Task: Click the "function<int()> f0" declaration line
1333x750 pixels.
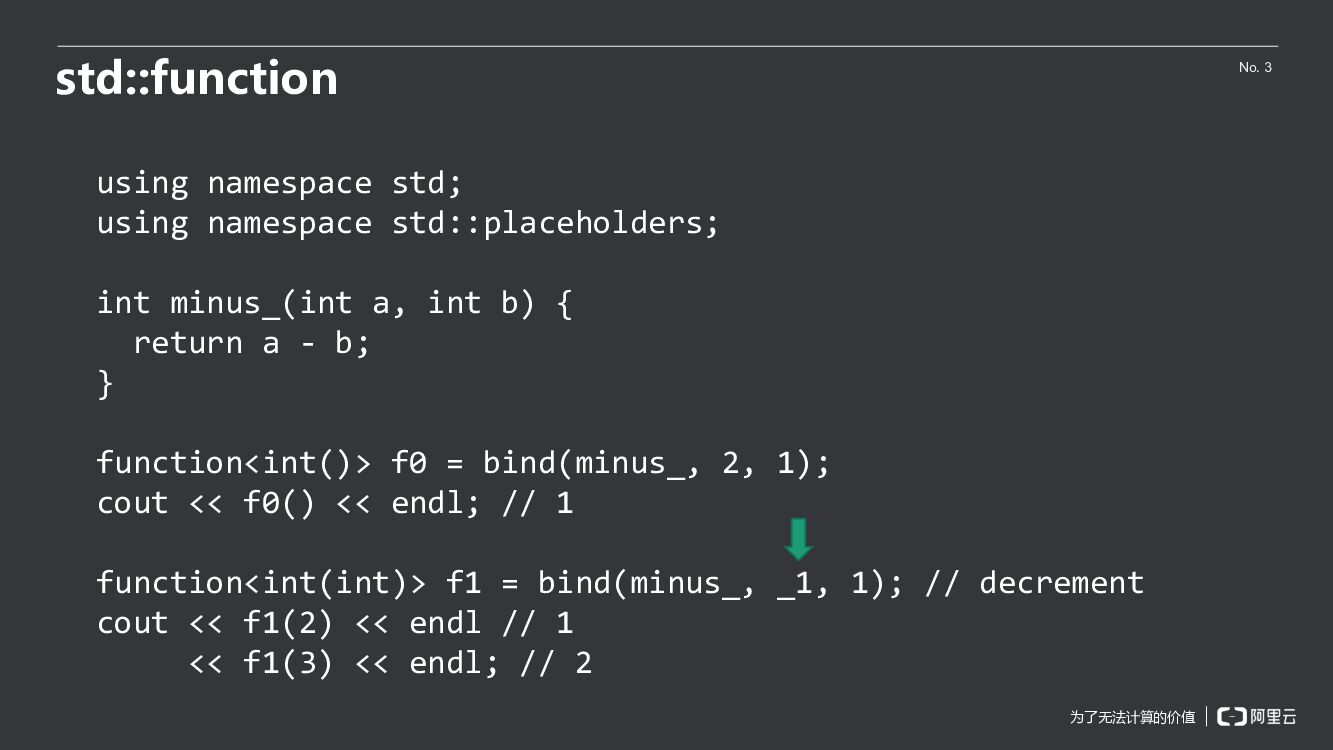Action: tap(234, 463)
